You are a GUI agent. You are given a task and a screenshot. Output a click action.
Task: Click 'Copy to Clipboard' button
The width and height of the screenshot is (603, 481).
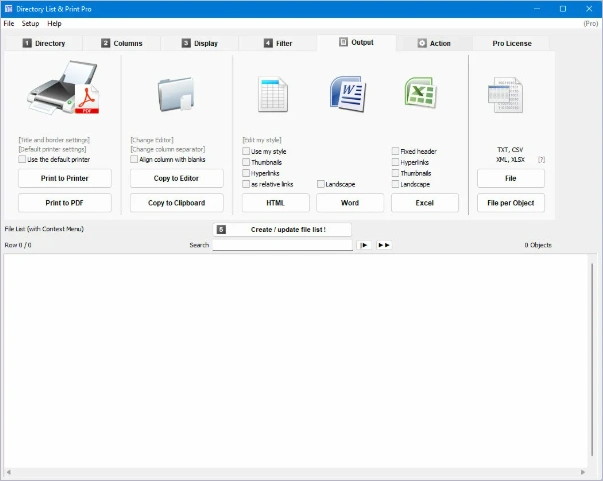177,203
